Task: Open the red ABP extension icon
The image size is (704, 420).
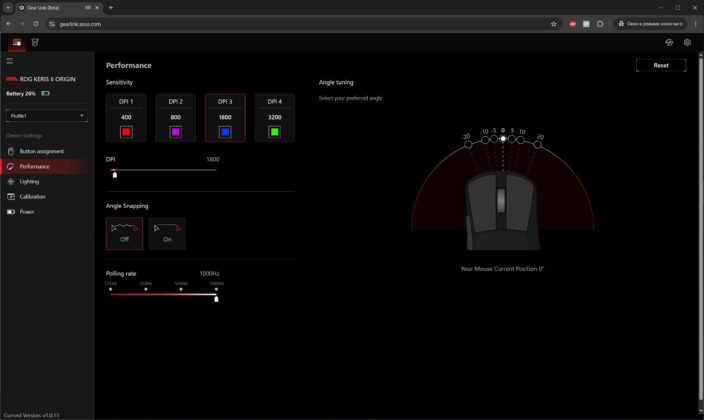Action: [572, 24]
